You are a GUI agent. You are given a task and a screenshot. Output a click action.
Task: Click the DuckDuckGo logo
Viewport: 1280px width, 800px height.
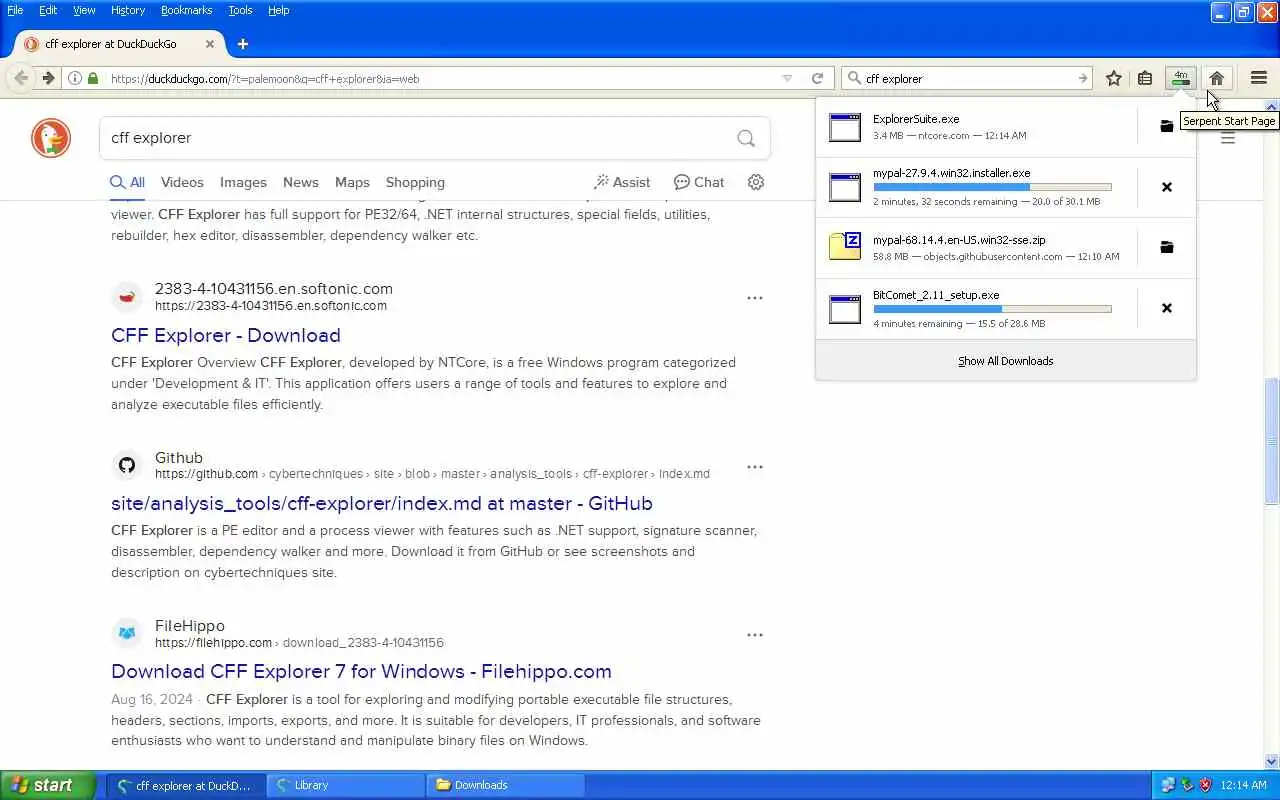51,138
